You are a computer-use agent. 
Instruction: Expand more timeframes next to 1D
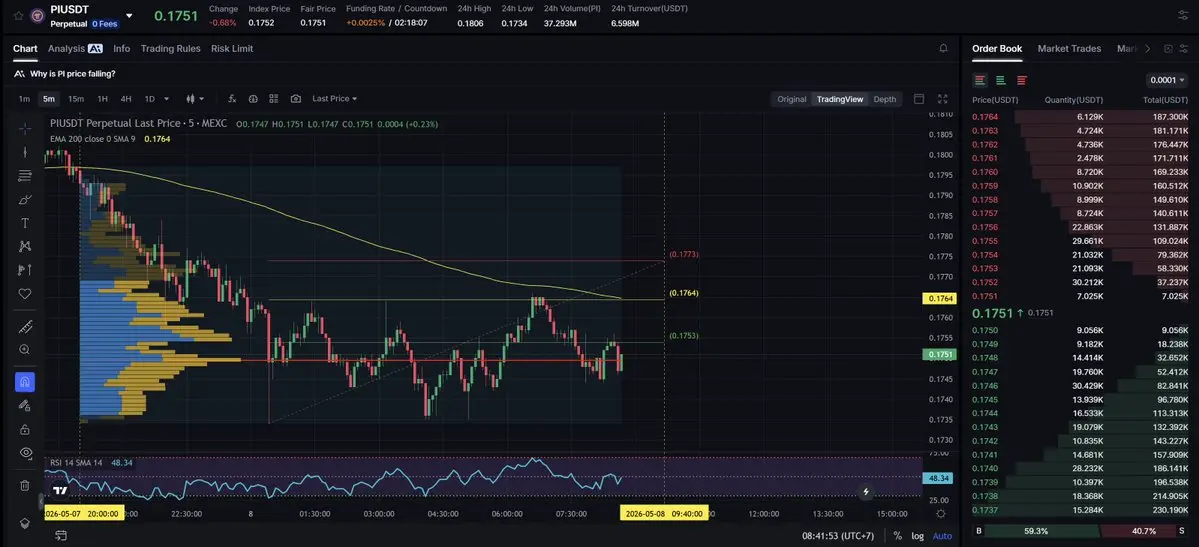(167, 99)
